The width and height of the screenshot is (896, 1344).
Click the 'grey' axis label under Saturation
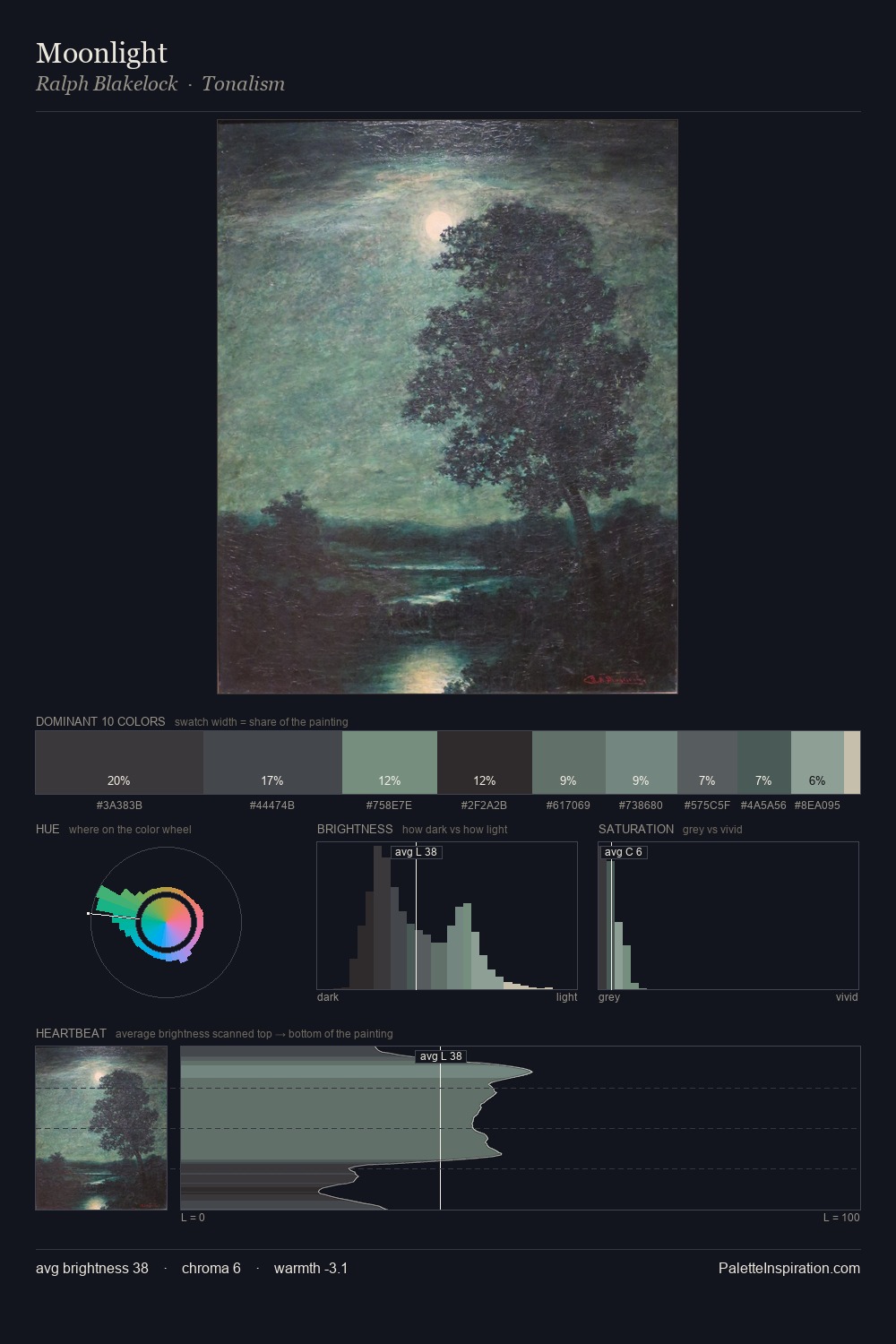[609, 997]
